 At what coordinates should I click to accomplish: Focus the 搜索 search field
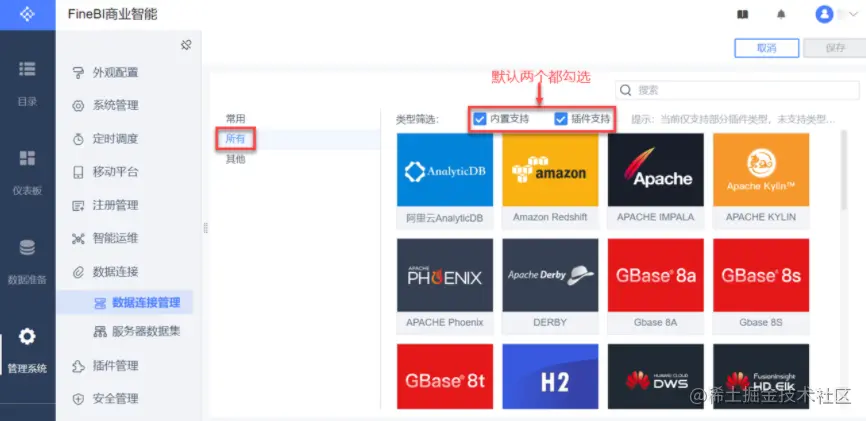click(737, 90)
